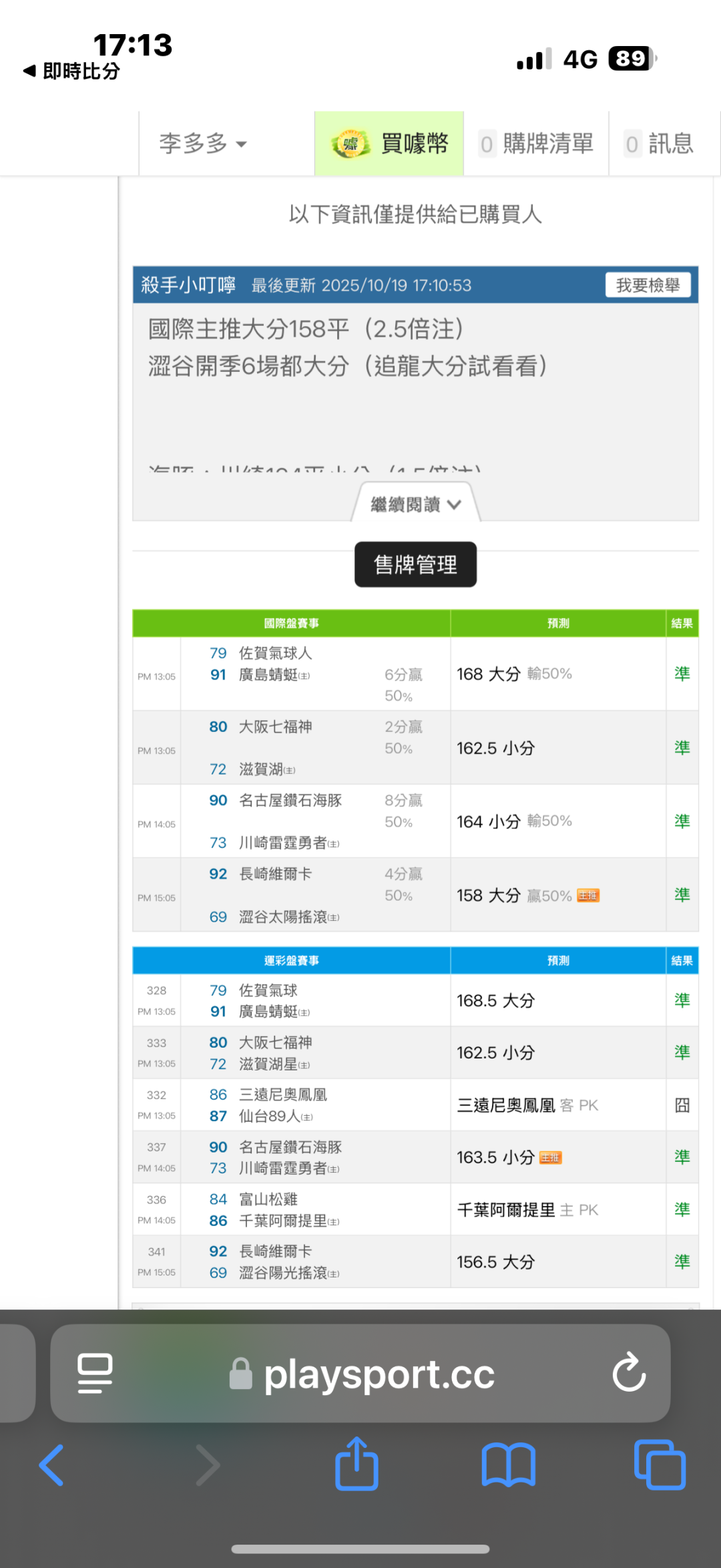Tap the playsport.cc address field

click(x=379, y=1374)
